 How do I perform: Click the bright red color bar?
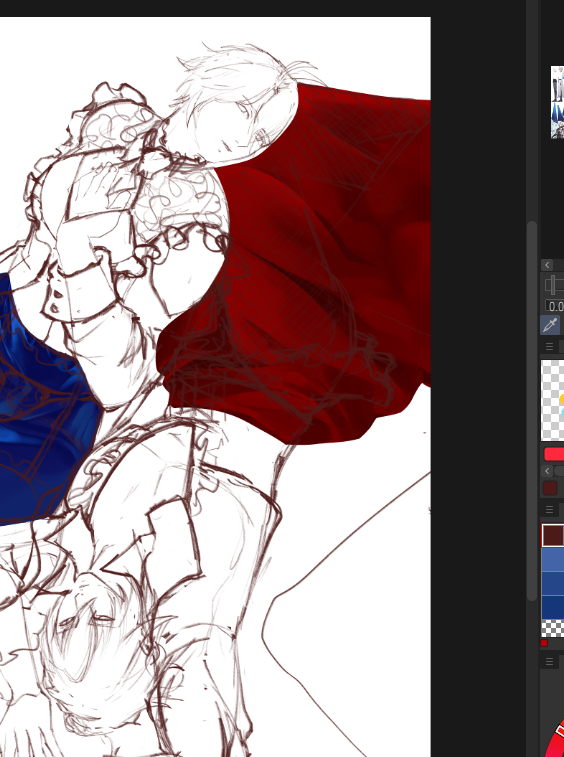(554, 454)
